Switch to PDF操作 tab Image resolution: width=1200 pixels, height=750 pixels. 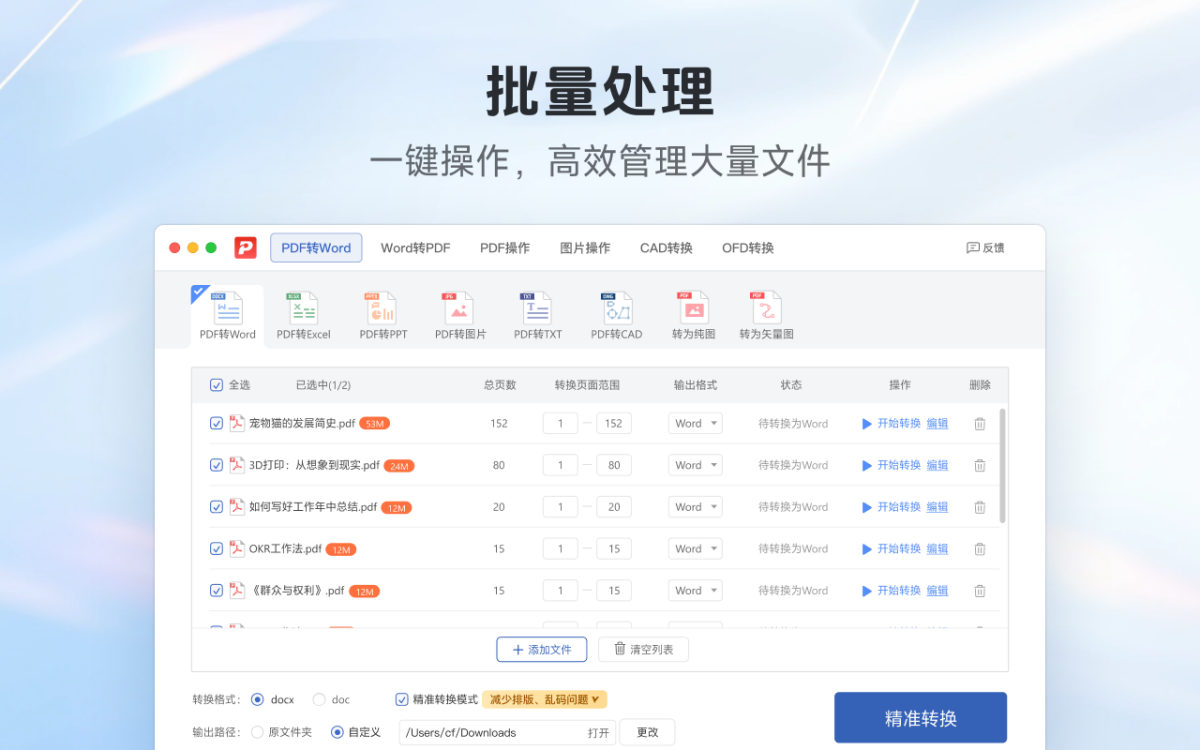[x=505, y=248]
